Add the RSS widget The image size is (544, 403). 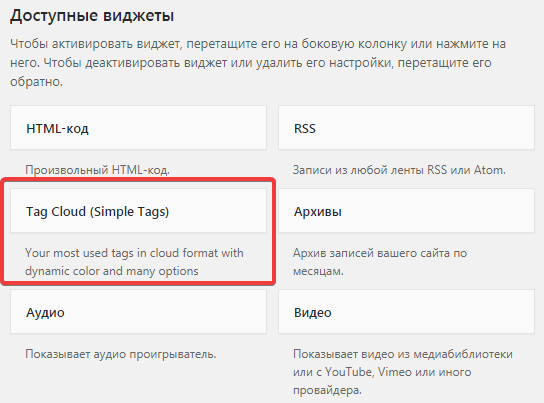point(406,128)
